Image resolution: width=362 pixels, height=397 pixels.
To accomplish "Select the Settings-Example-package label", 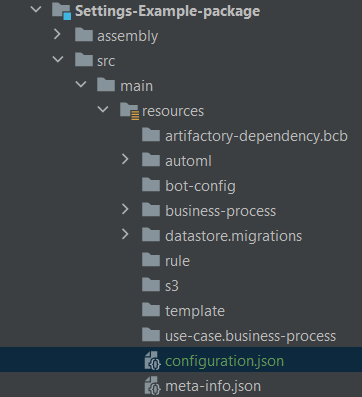I will [167, 11].
